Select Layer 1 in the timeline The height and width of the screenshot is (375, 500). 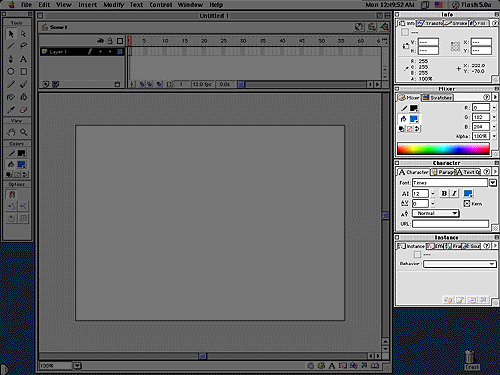point(82,52)
